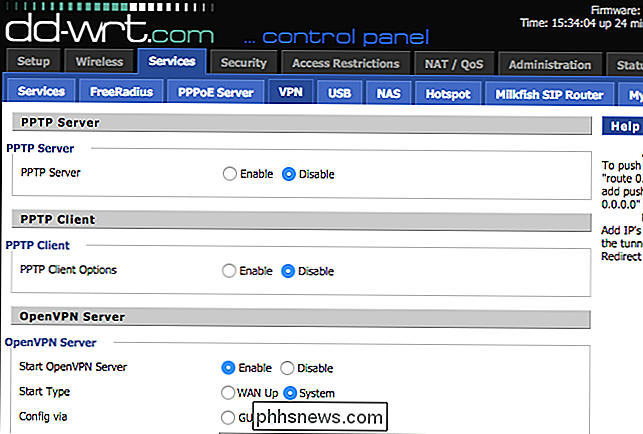Viewport: 643px width, 434px height.
Task: Click the Help panel header
Action: point(622,126)
